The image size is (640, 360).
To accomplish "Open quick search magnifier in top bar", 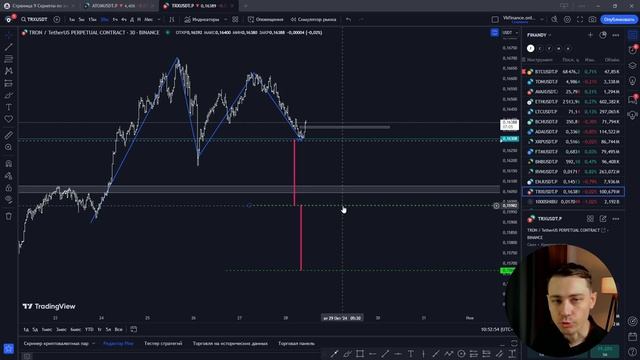I will pos(554,20).
